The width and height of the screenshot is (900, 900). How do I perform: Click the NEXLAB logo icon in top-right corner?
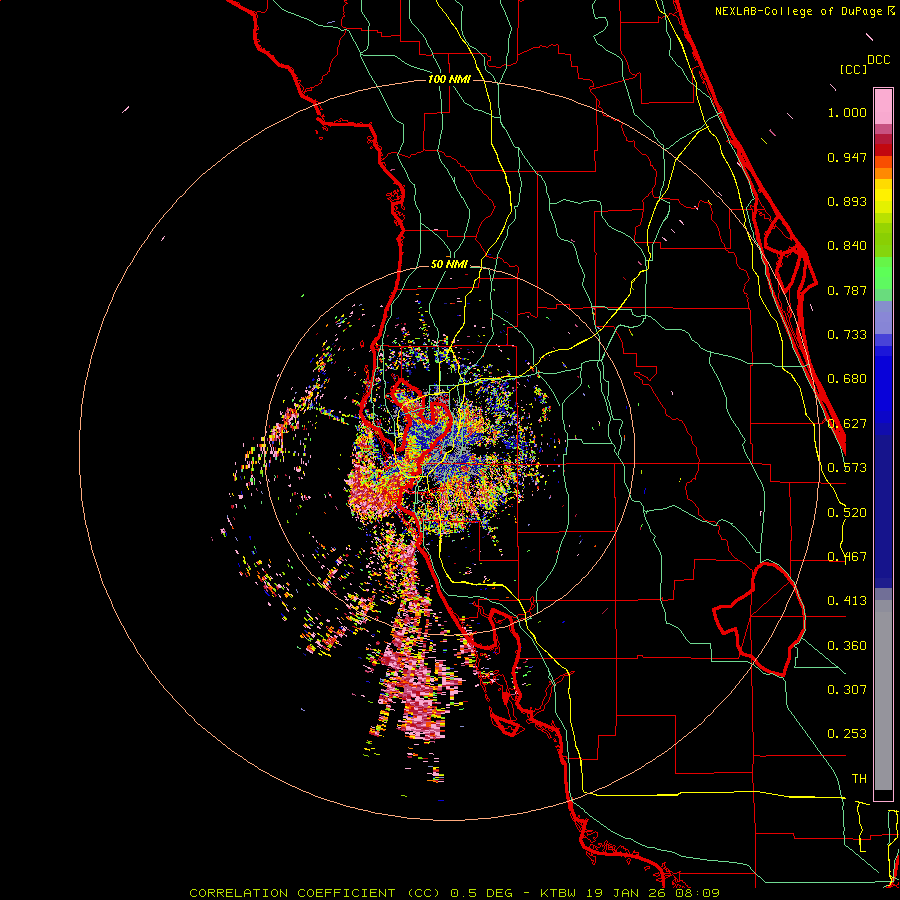891,11
